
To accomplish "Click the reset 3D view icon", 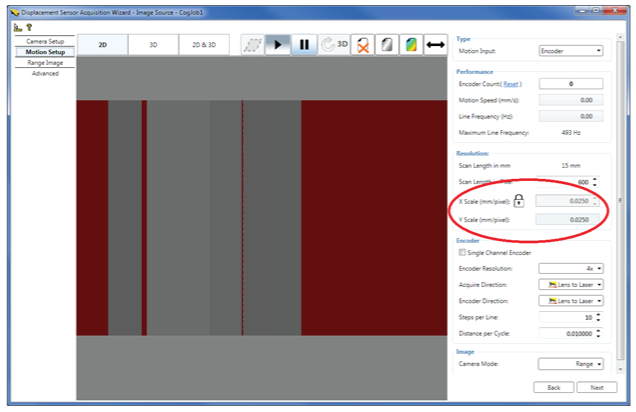I will tap(334, 45).
